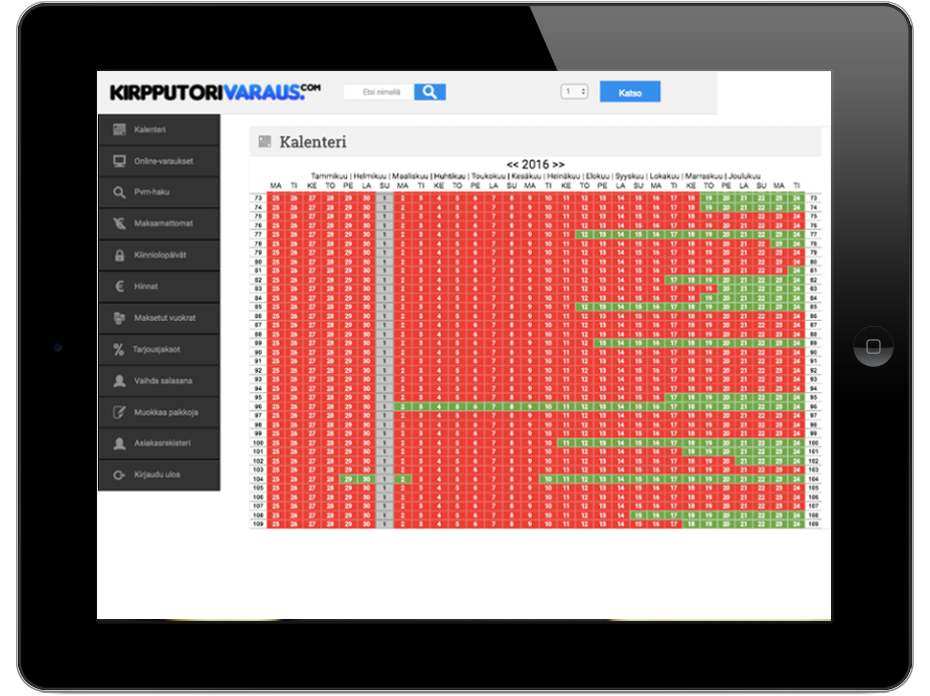Open Online-varaukset monitor icon in sidebar
930x696 pixels.
119,161
